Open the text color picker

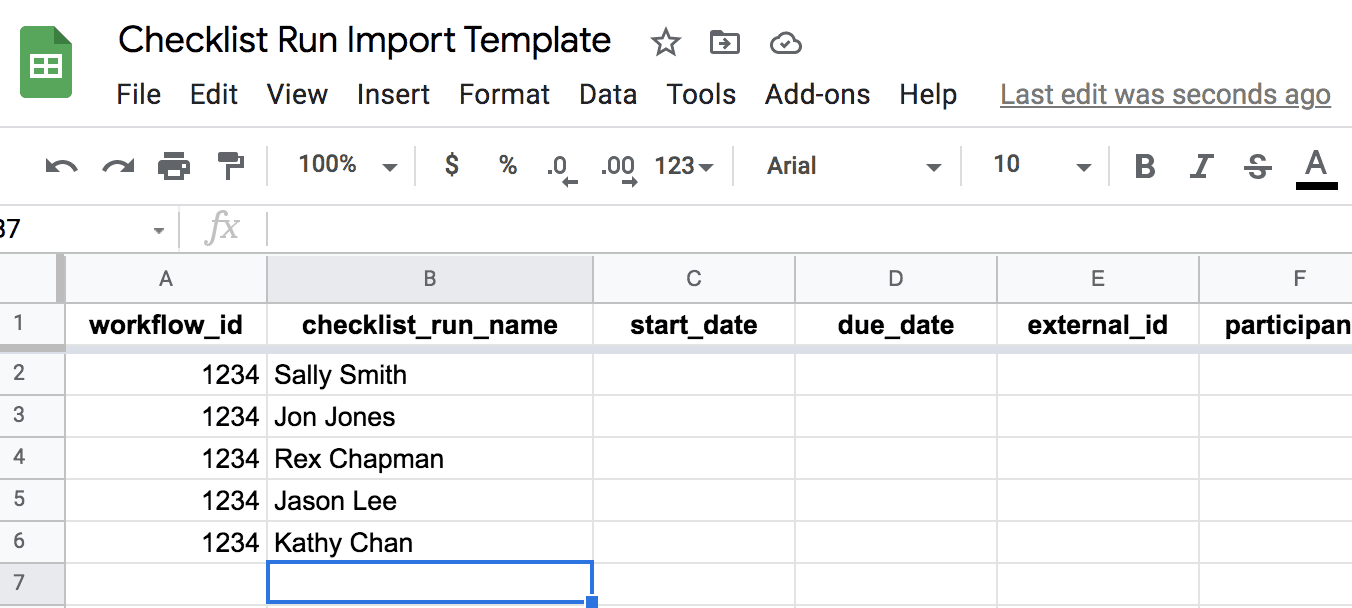coord(1316,167)
